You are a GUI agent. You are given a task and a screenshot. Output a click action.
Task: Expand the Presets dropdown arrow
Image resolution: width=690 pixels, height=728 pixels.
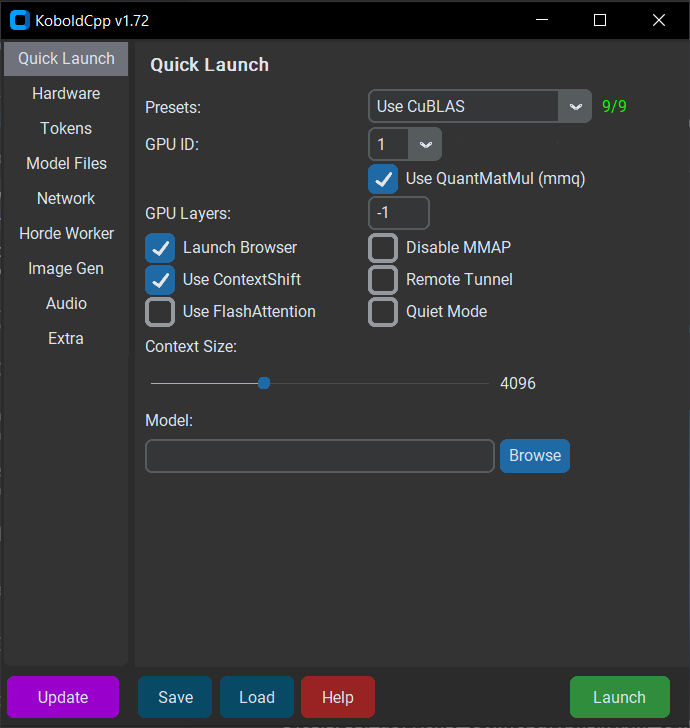(575, 107)
